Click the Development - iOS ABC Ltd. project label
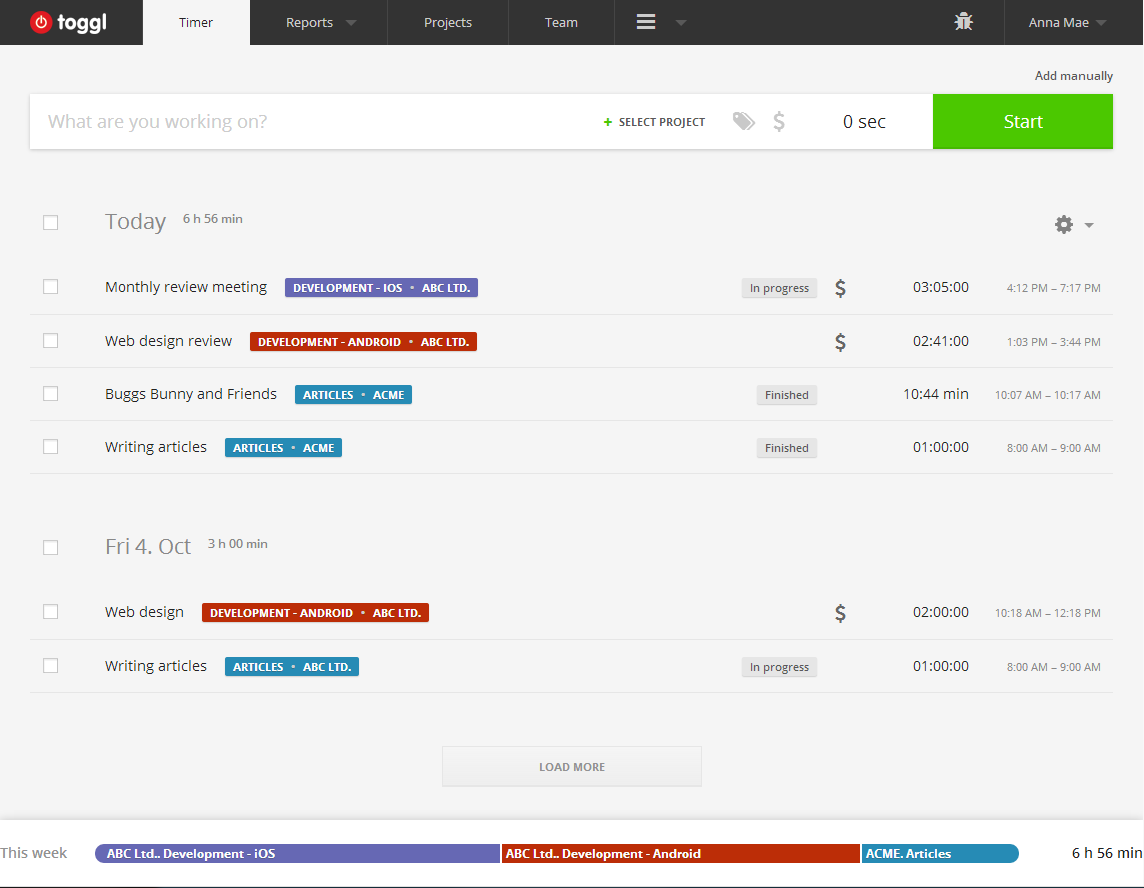Image resolution: width=1144 pixels, height=888 pixels. coord(382,288)
